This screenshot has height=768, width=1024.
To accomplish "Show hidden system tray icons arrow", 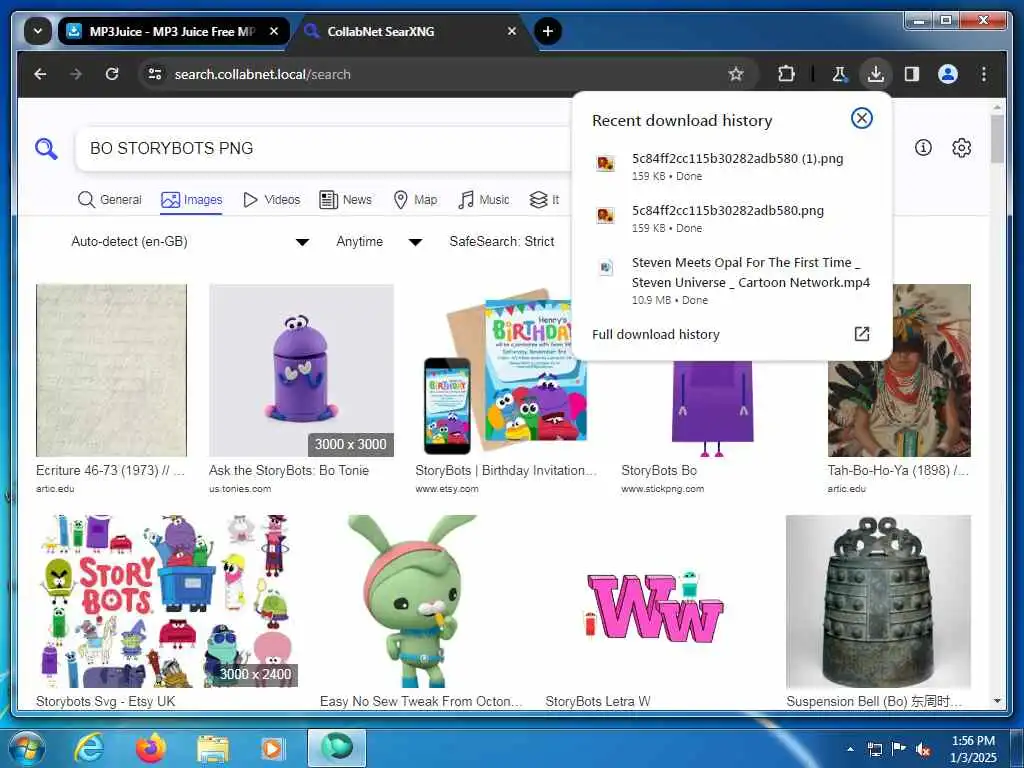I will pos(850,749).
